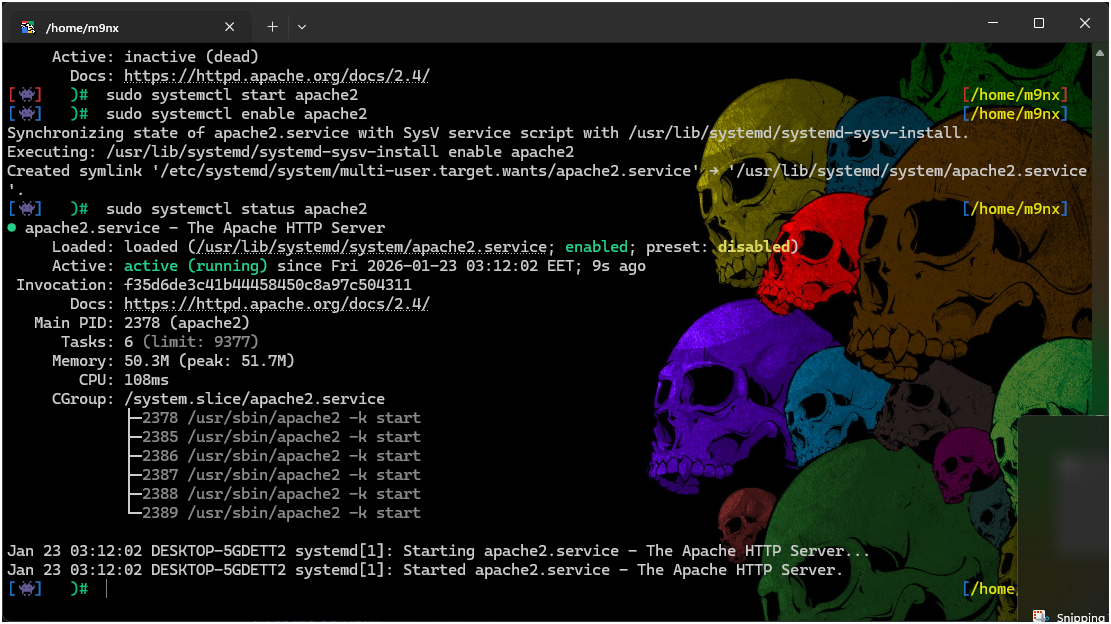Image resolution: width=1111 pixels, height=624 pixels.
Task: Click the yellow /home/m9nx path beside start command
Action: 1014,94
